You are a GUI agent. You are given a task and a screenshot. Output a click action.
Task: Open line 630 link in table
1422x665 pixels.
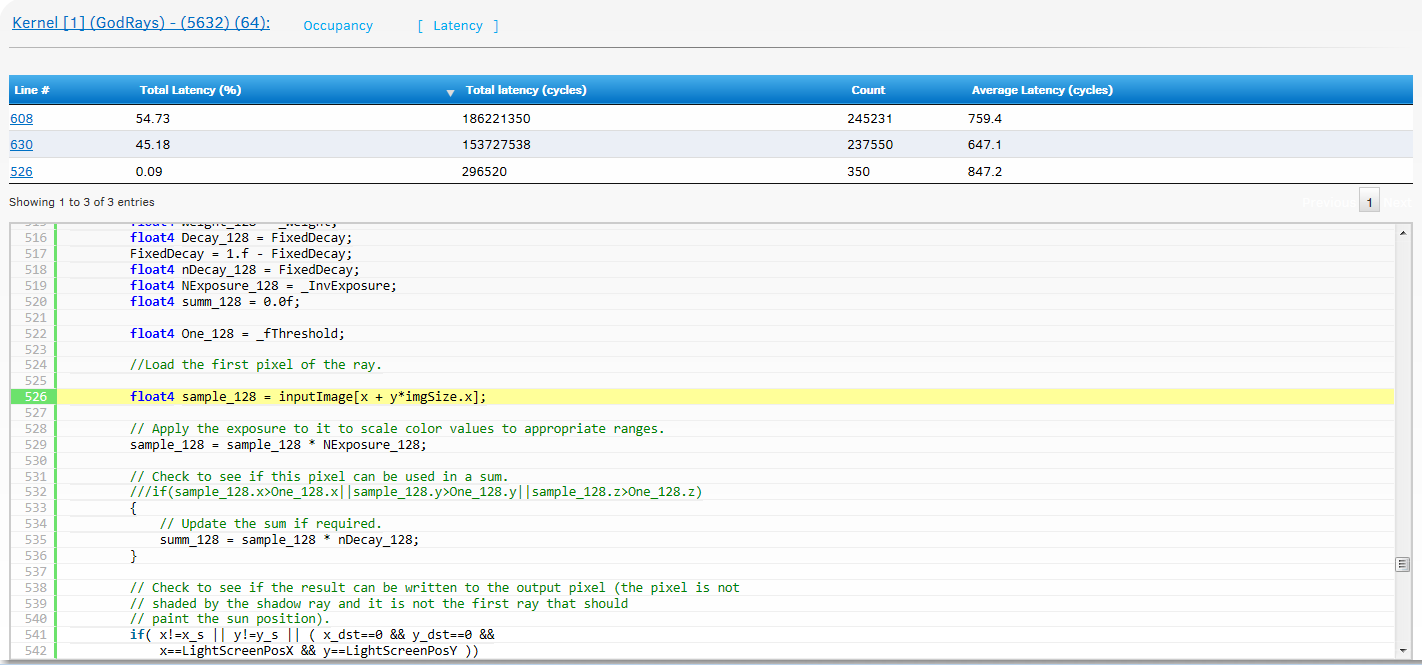click(x=21, y=145)
